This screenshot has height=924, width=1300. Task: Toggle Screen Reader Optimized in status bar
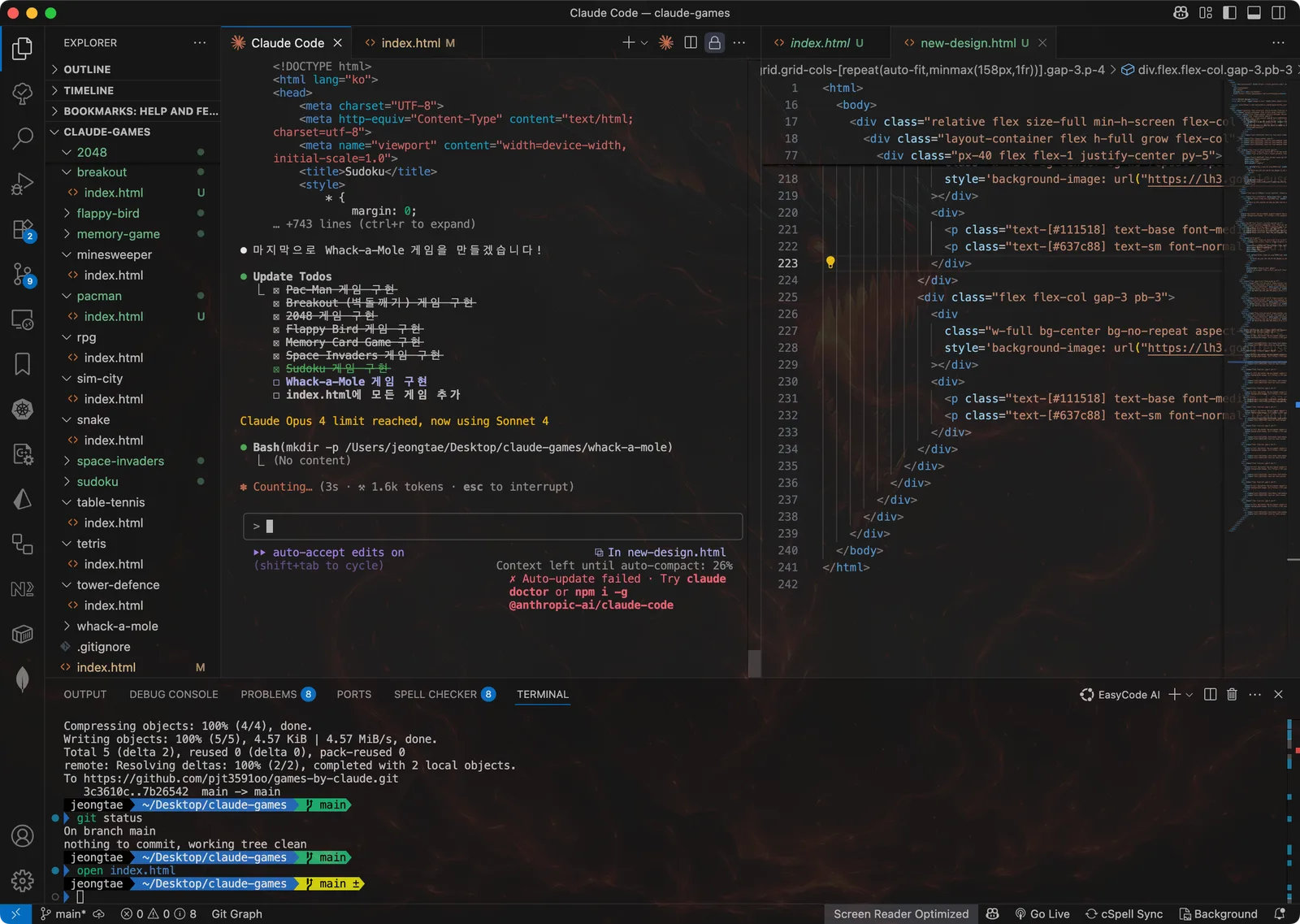pyautogui.click(x=901, y=914)
